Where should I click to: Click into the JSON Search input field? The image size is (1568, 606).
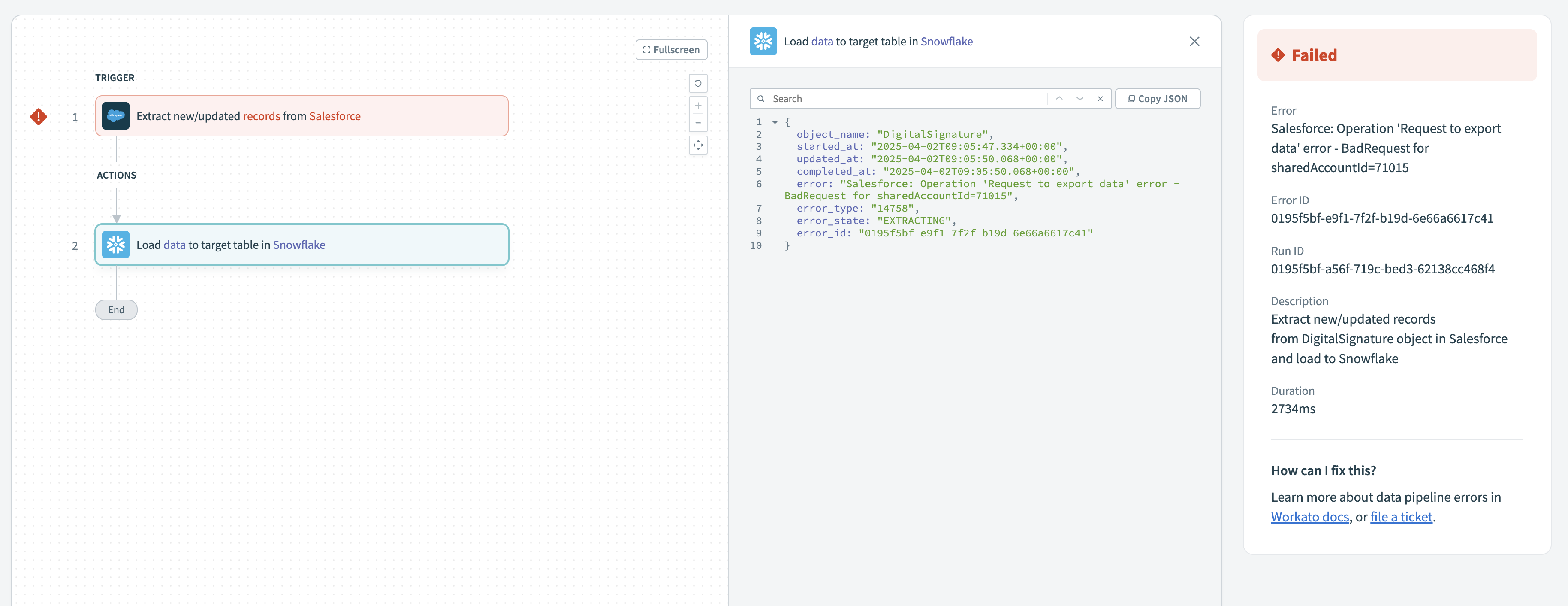pos(901,99)
